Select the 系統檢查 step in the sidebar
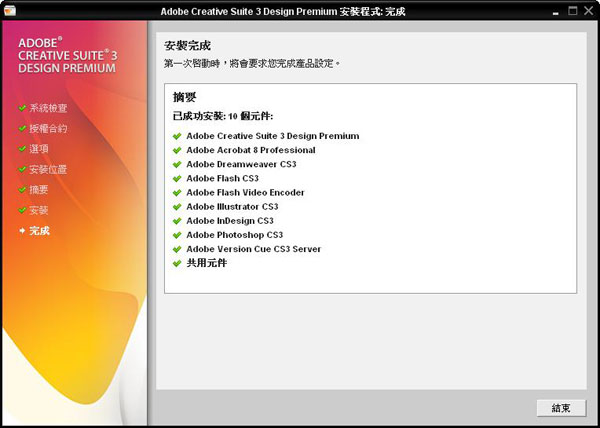The height and width of the screenshot is (428, 600). point(48,108)
